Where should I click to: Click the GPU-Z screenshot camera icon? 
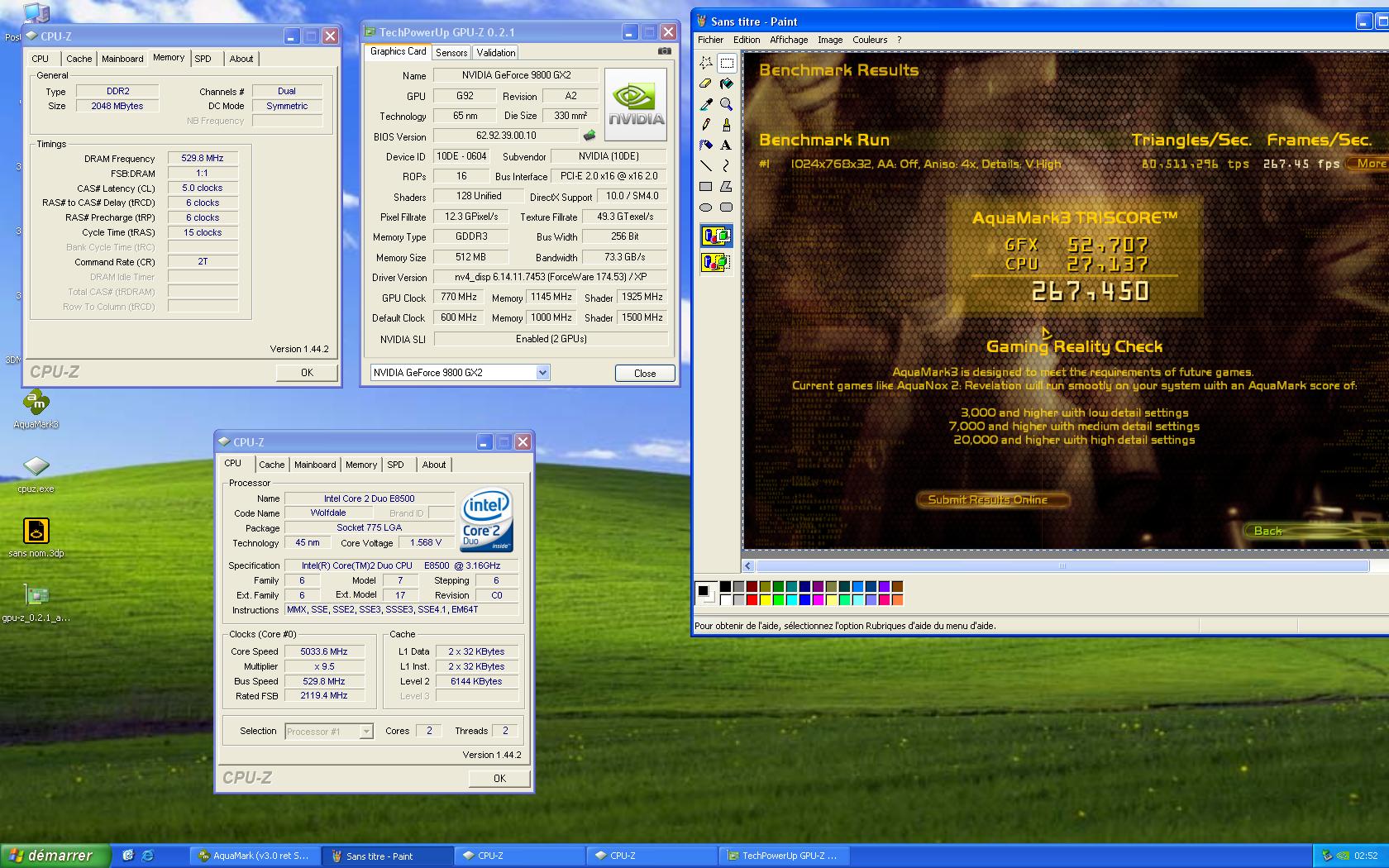click(x=664, y=51)
